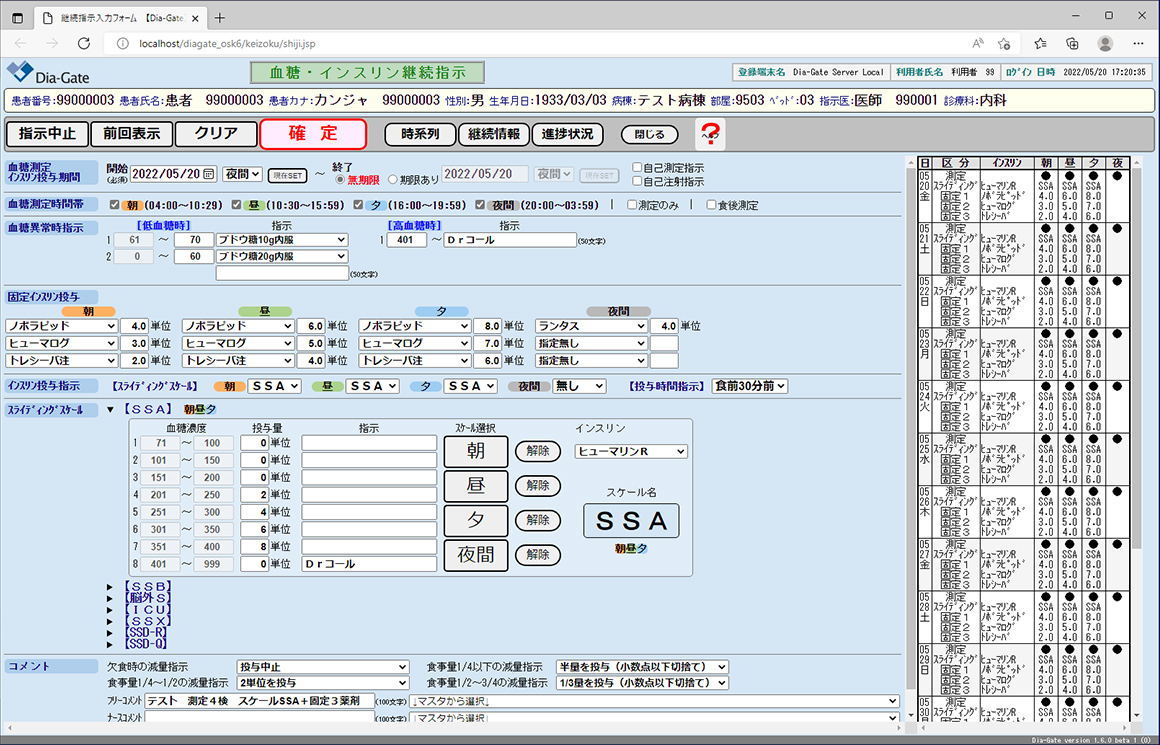Expand the 【ＩＣＵ】 scale entry

110,610
